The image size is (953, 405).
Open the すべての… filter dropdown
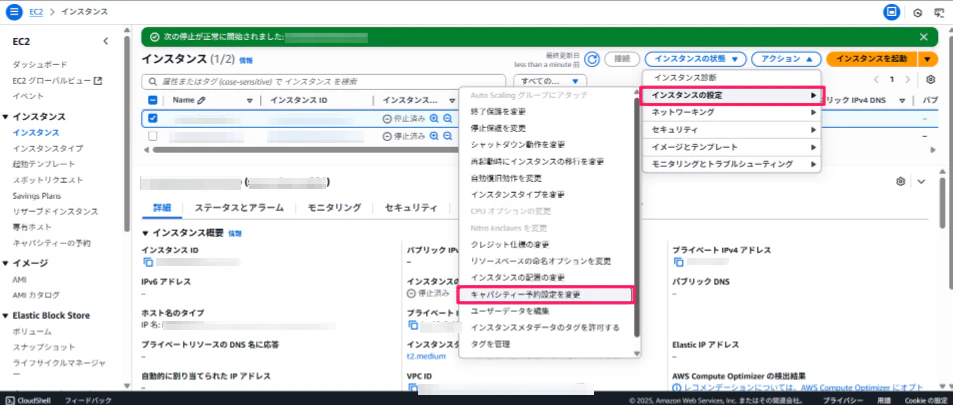tap(550, 81)
